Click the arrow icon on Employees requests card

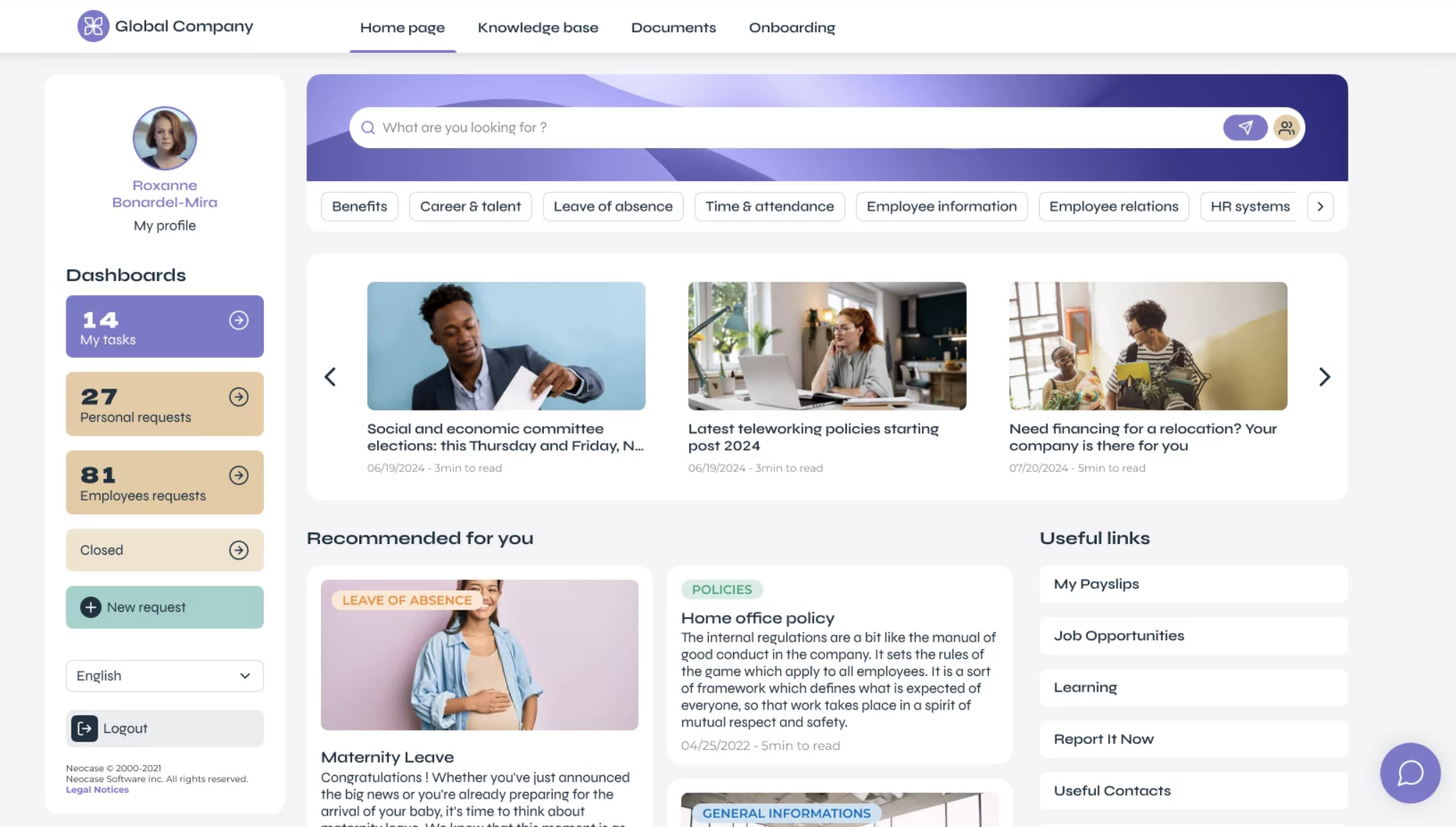[x=239, y=476]
